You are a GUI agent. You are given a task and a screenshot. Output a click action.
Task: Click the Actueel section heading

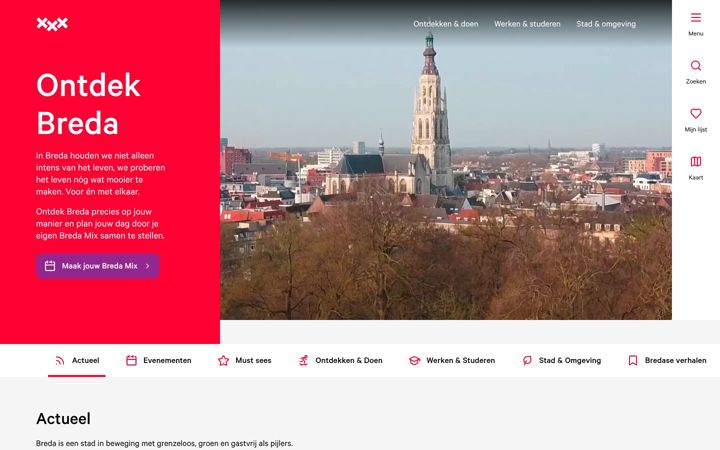tap(63, 419)
